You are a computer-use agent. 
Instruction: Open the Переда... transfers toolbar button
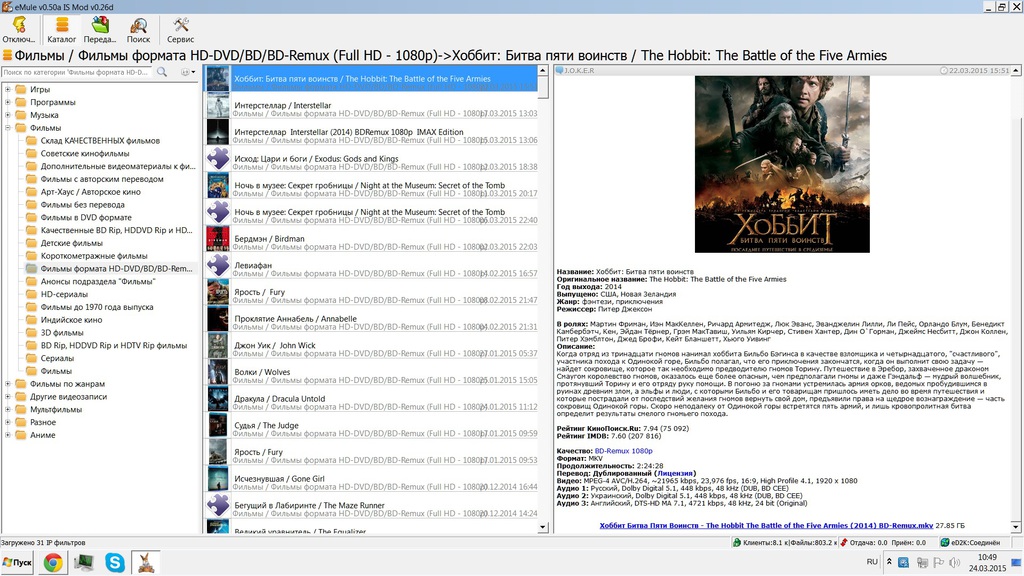[100, 30]
